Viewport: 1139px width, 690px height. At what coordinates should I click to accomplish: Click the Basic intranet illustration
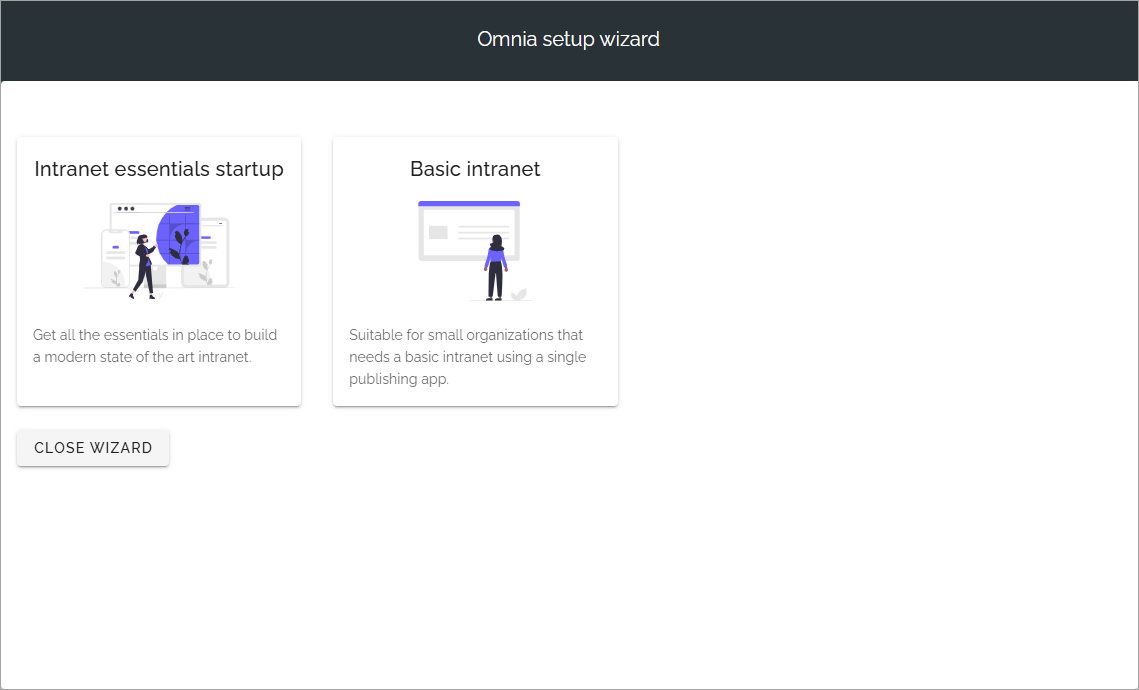point(475,251)
